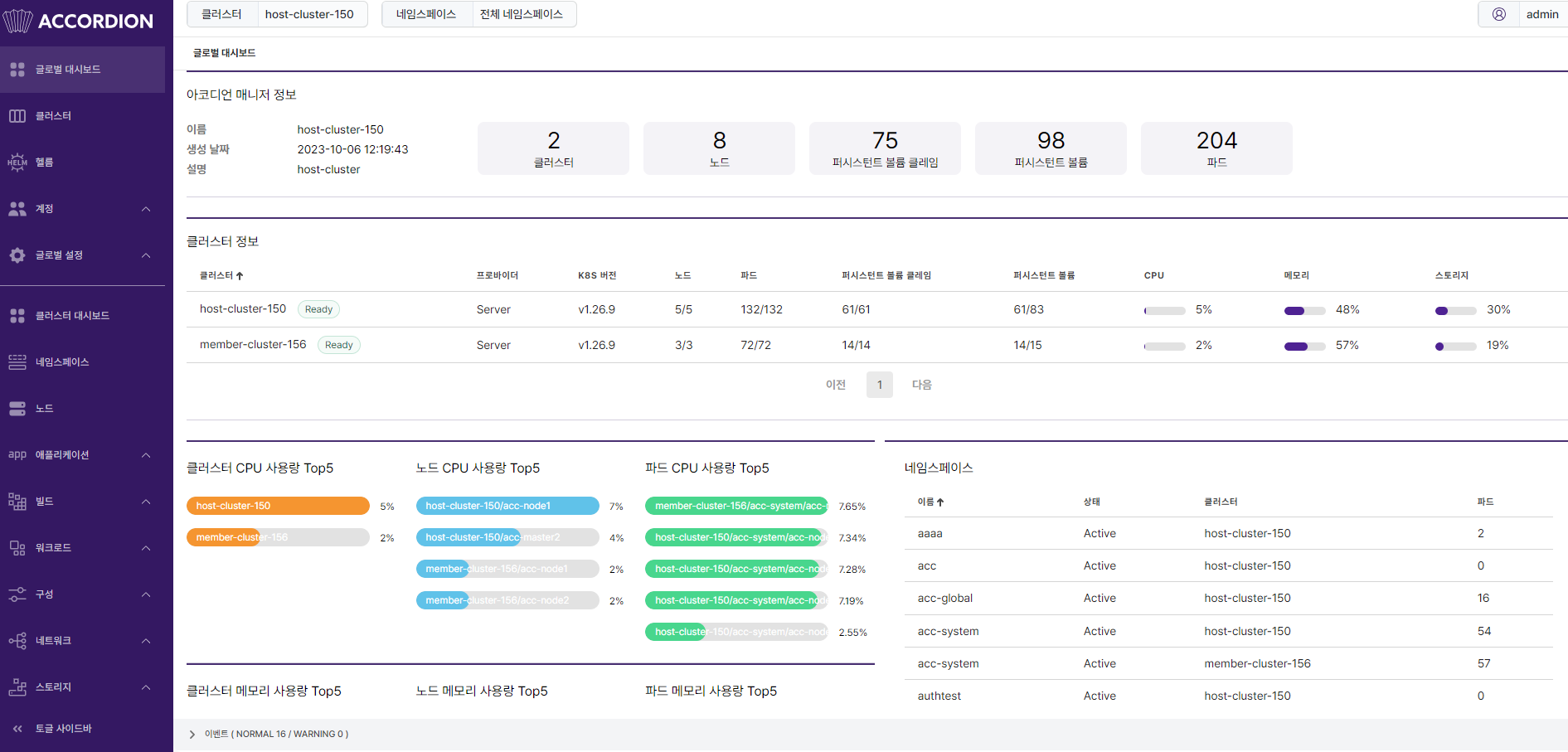The height and width of the screenshot is (752, 1568).
Task: Click the 204 파드 summary card
Action: coord(1216,148)
